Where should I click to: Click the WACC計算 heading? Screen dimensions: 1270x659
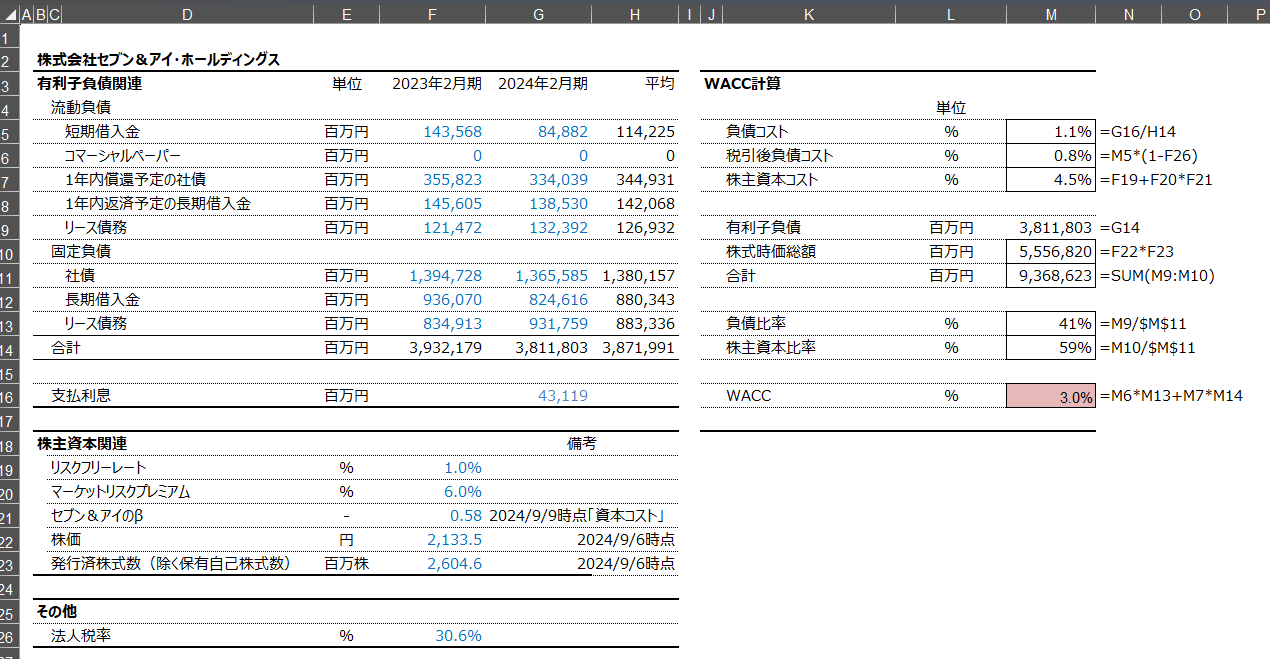point(742,84)
